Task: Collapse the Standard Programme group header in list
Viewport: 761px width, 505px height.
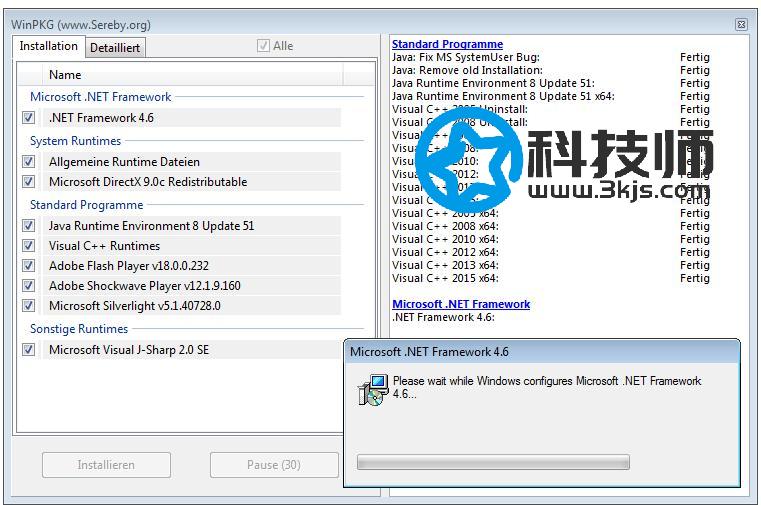Action: click(x=86, y=205)
